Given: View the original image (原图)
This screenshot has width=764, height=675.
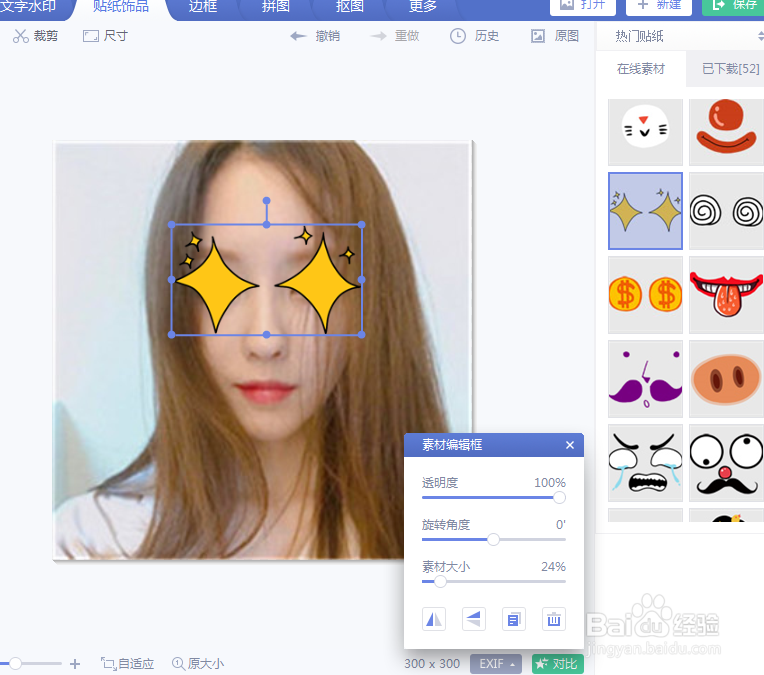Looking at the screenshot, I should pos(555,36).
